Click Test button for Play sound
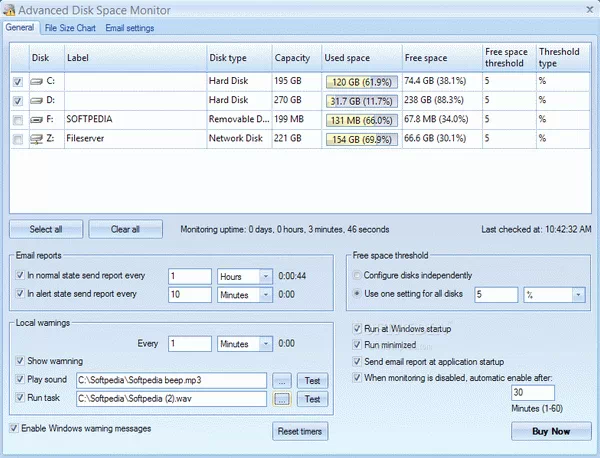The height and width of the screenshot is (458, 600). coord(313,381)
